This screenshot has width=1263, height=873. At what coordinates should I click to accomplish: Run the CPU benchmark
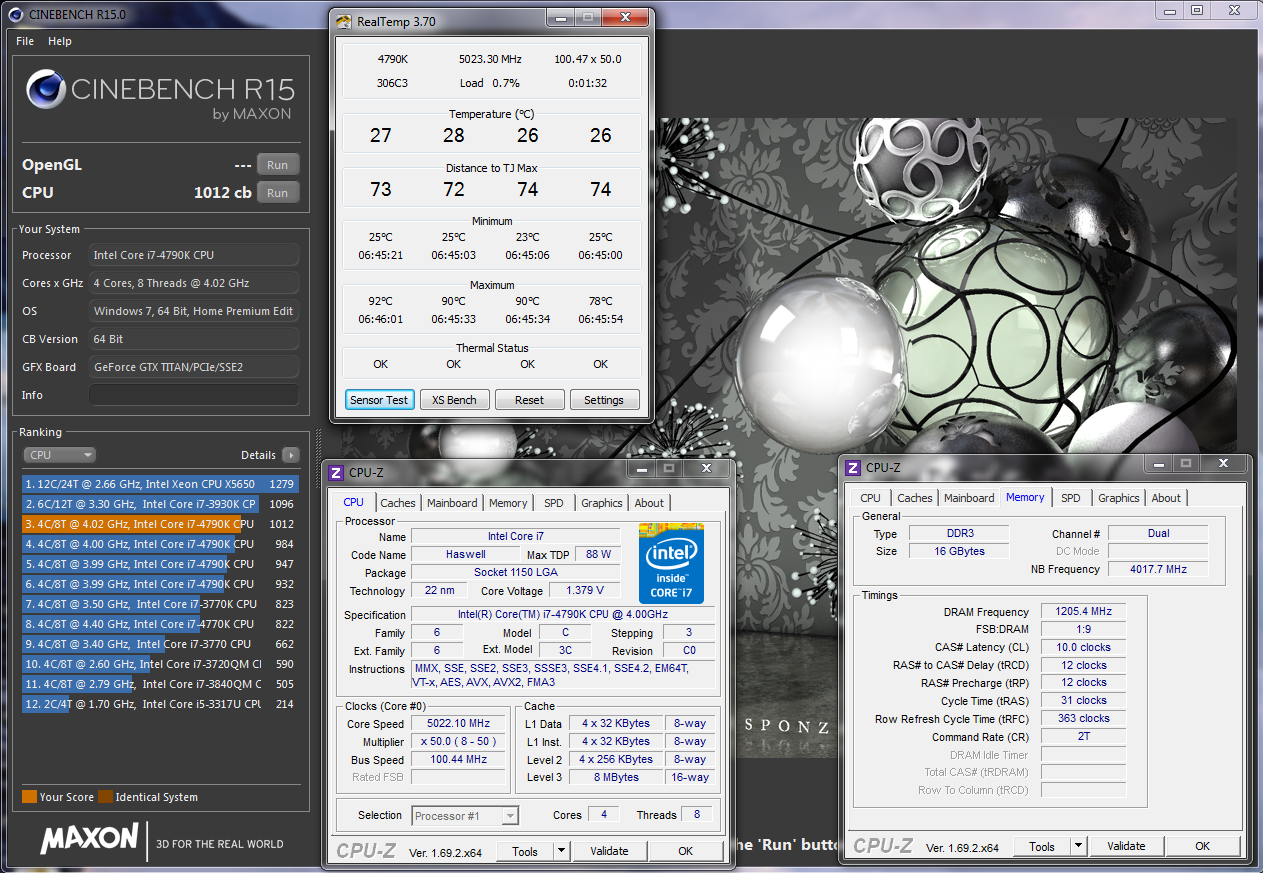[x=278, y=193]
